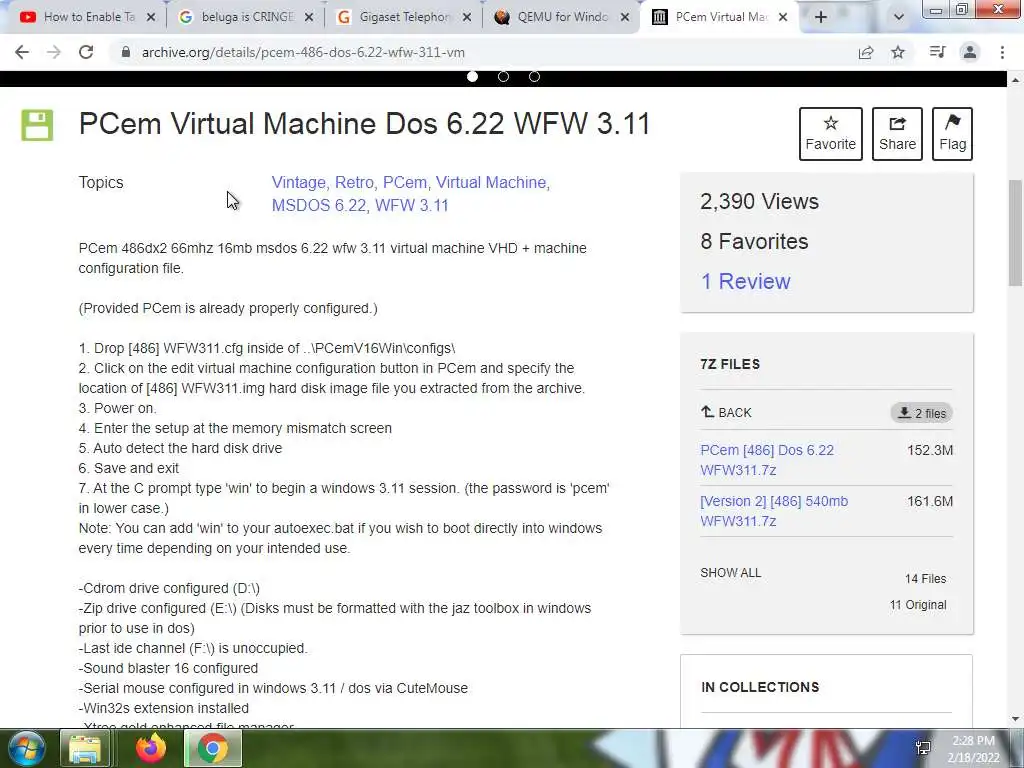This screenshot has width=1024, height=768.
Task: Click the browser forward arrow
Action: click(54, 52)
